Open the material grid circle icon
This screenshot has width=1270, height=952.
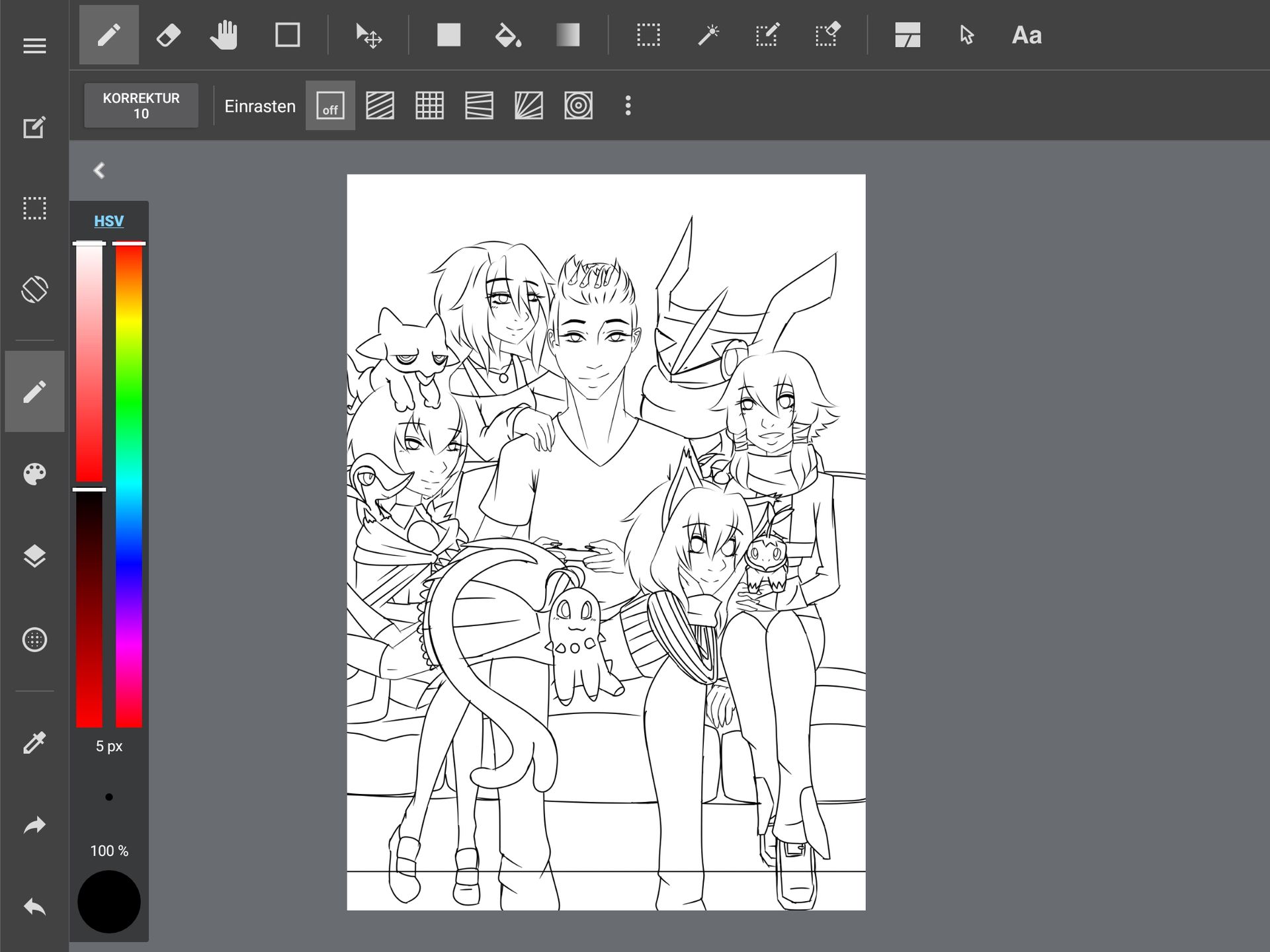pos(34,639)
